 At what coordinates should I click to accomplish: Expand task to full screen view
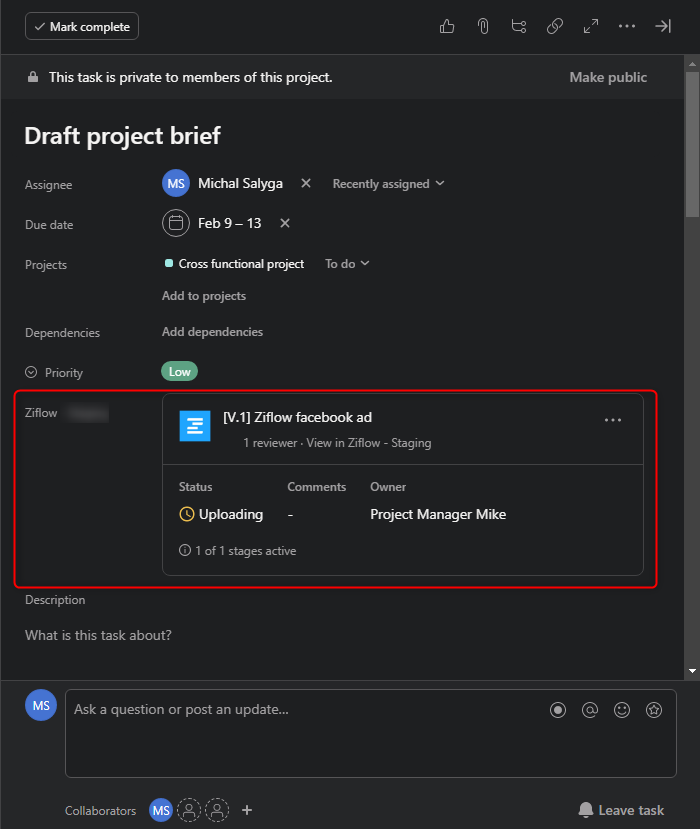coord(591,27)
